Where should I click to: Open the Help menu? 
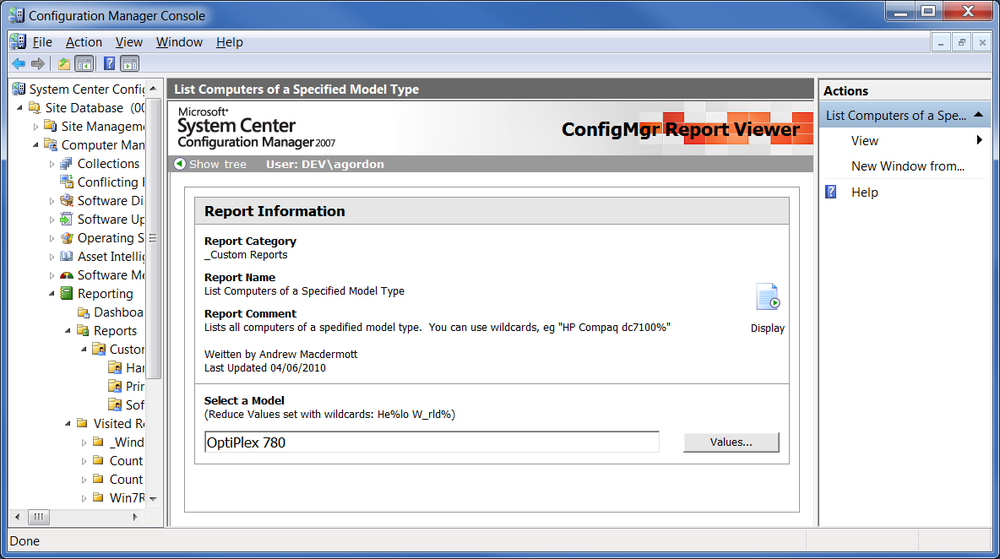(229, 42)
